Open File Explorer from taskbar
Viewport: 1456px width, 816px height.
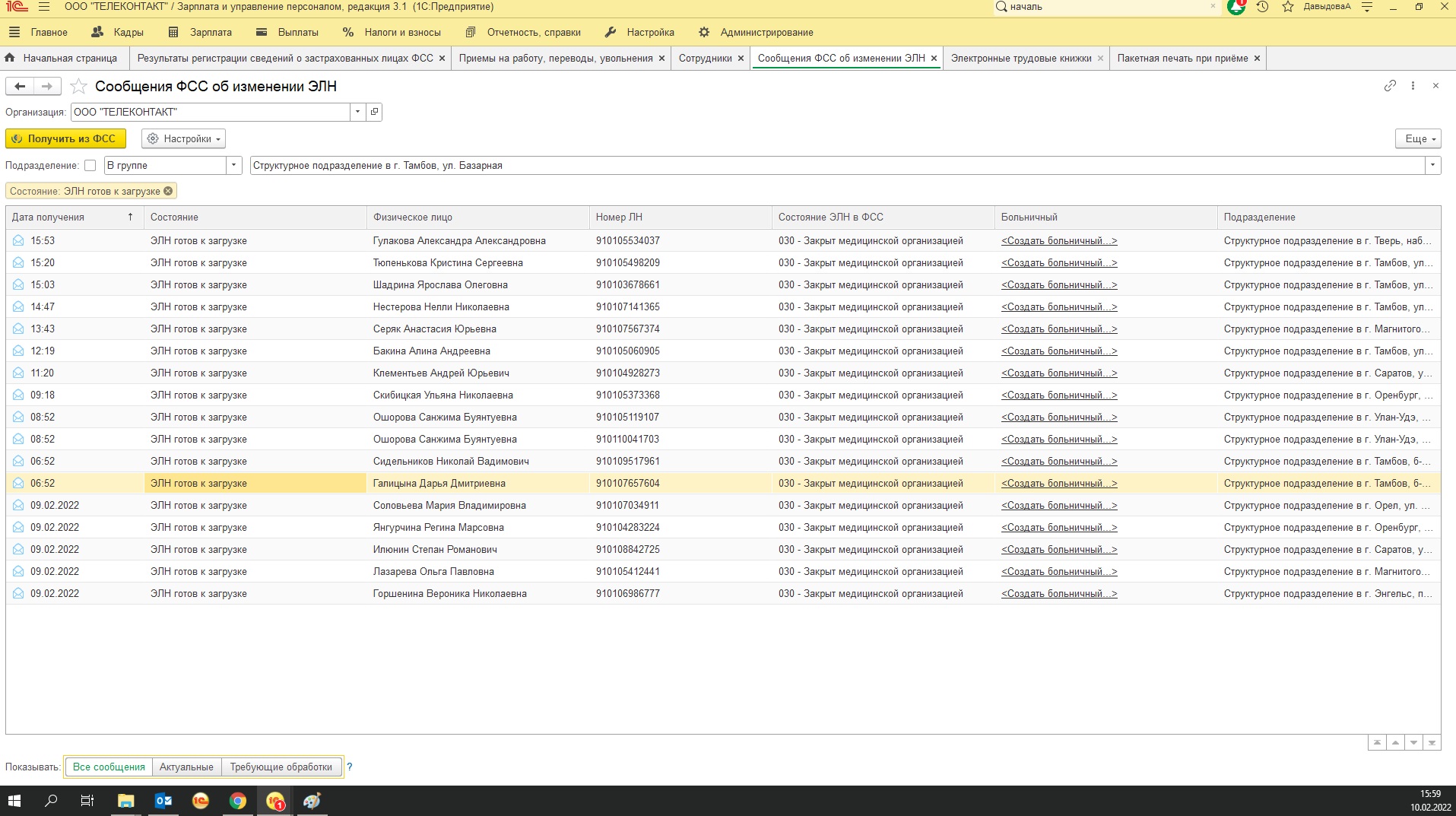coord(125,801)
